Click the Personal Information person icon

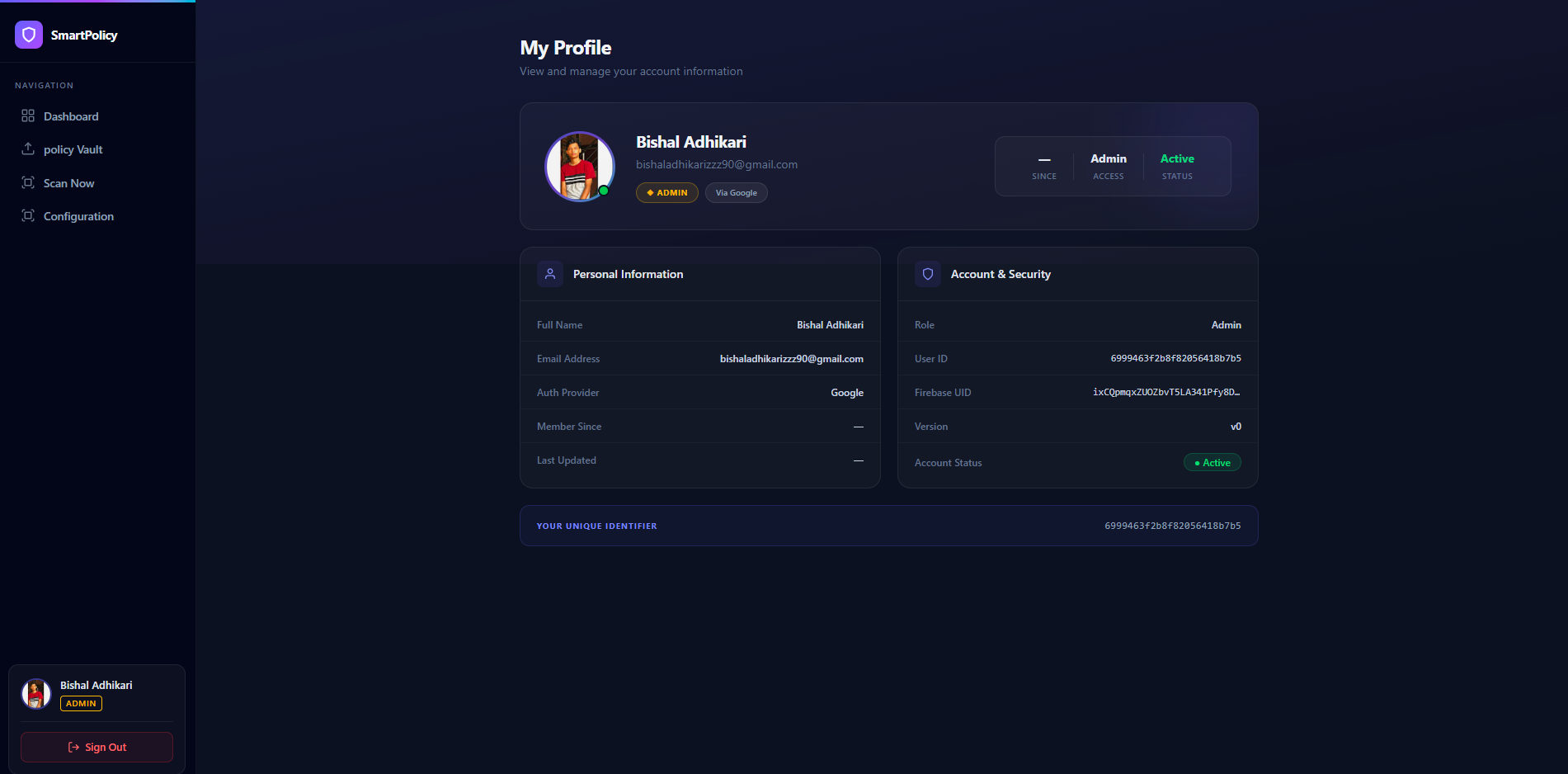coord(550,274)
